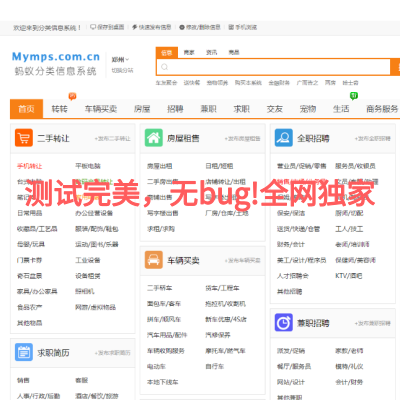The image size is (400, 400).
Task: Open the 日常用品 category link
Action: [30, 213]
